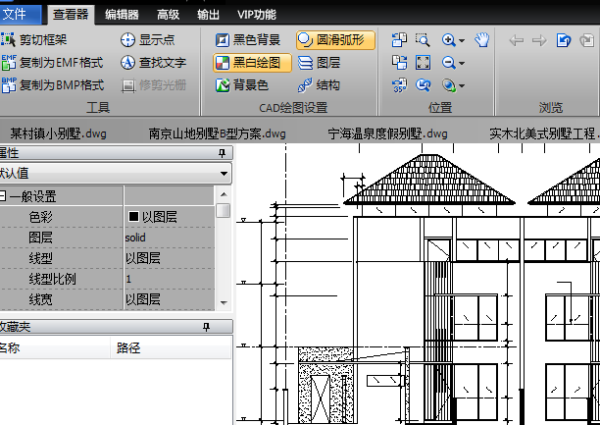Switch to the VIP功能 ribbon tab
The image size is (600, 425).
(257, 15)
